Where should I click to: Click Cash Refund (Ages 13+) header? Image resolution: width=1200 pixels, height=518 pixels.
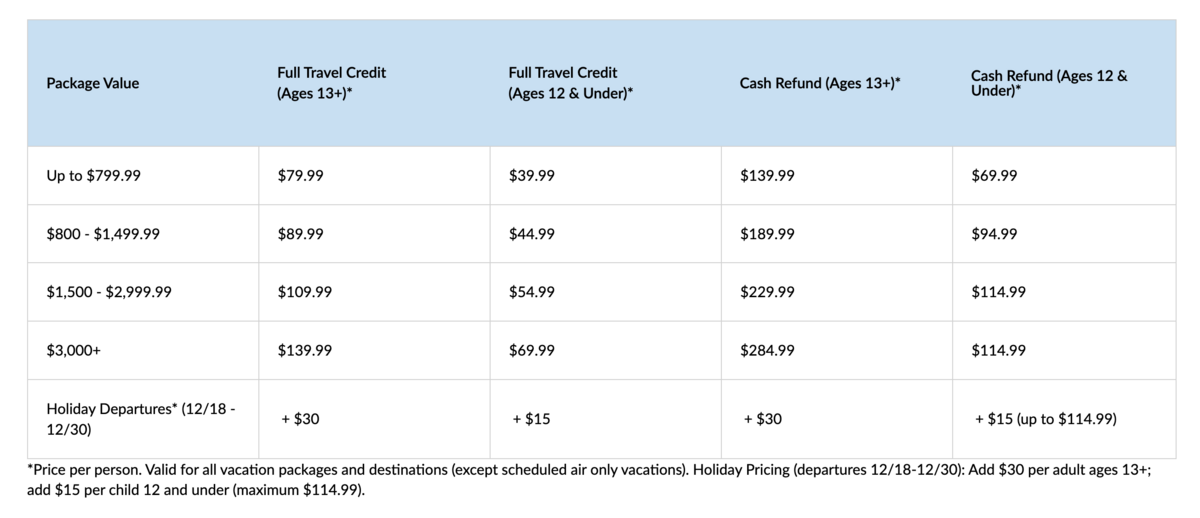click(820, 83)
